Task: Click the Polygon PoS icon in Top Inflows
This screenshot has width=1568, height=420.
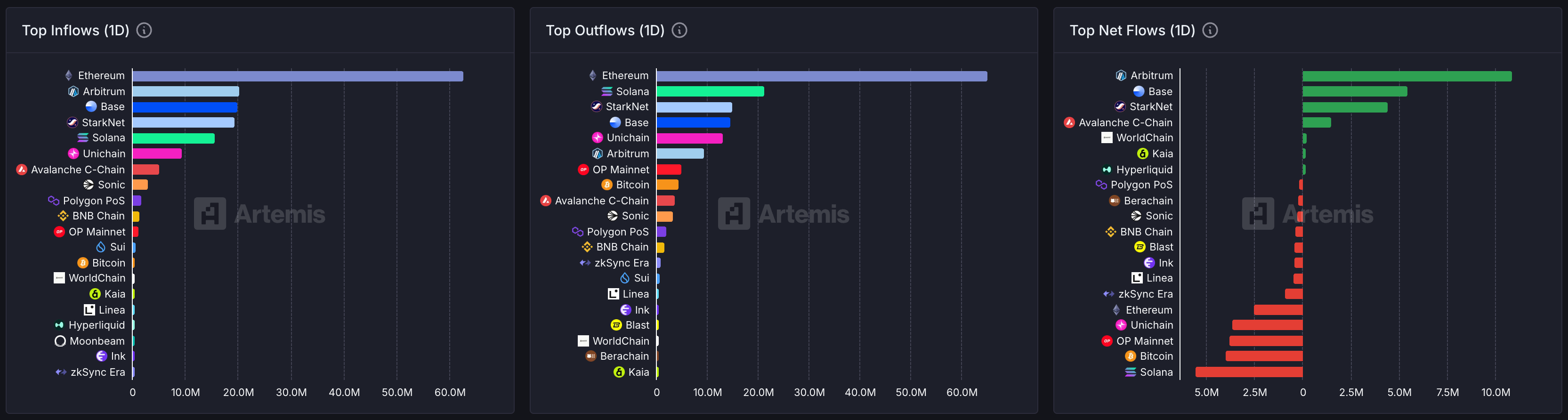Action: (54, 200)
